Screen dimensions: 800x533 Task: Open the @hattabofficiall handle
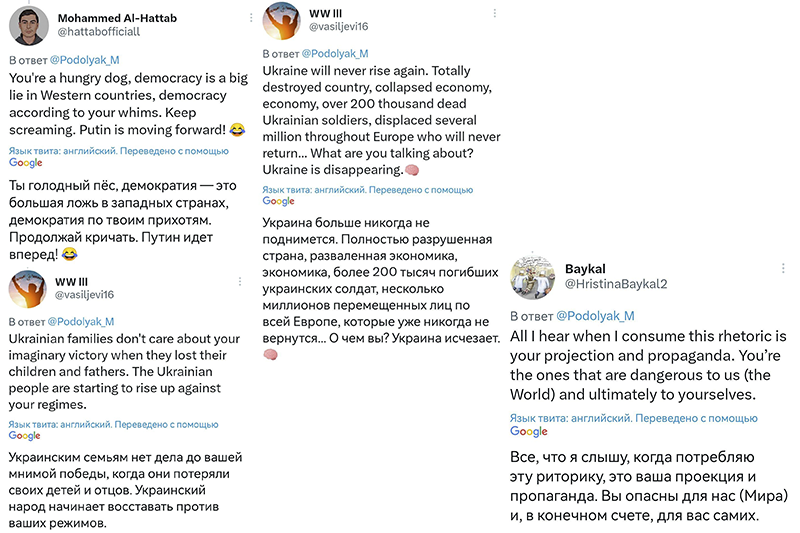pyautogui.click(x=98, y=32)
